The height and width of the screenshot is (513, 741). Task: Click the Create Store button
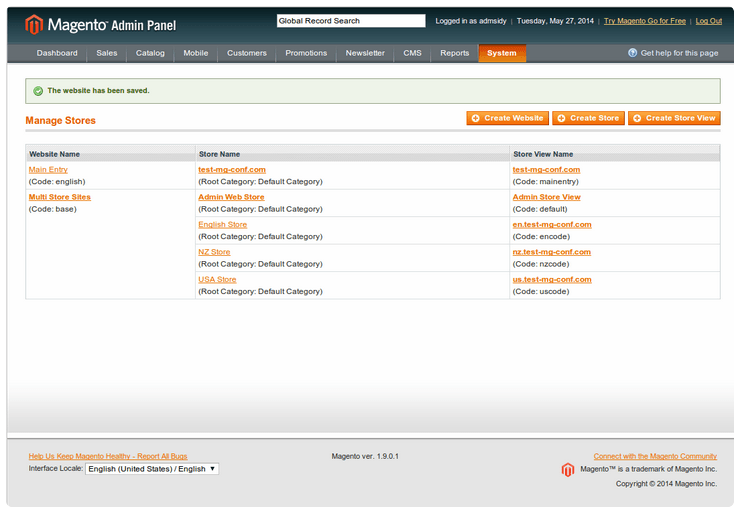pyautogui.click(x=588, y=118)
